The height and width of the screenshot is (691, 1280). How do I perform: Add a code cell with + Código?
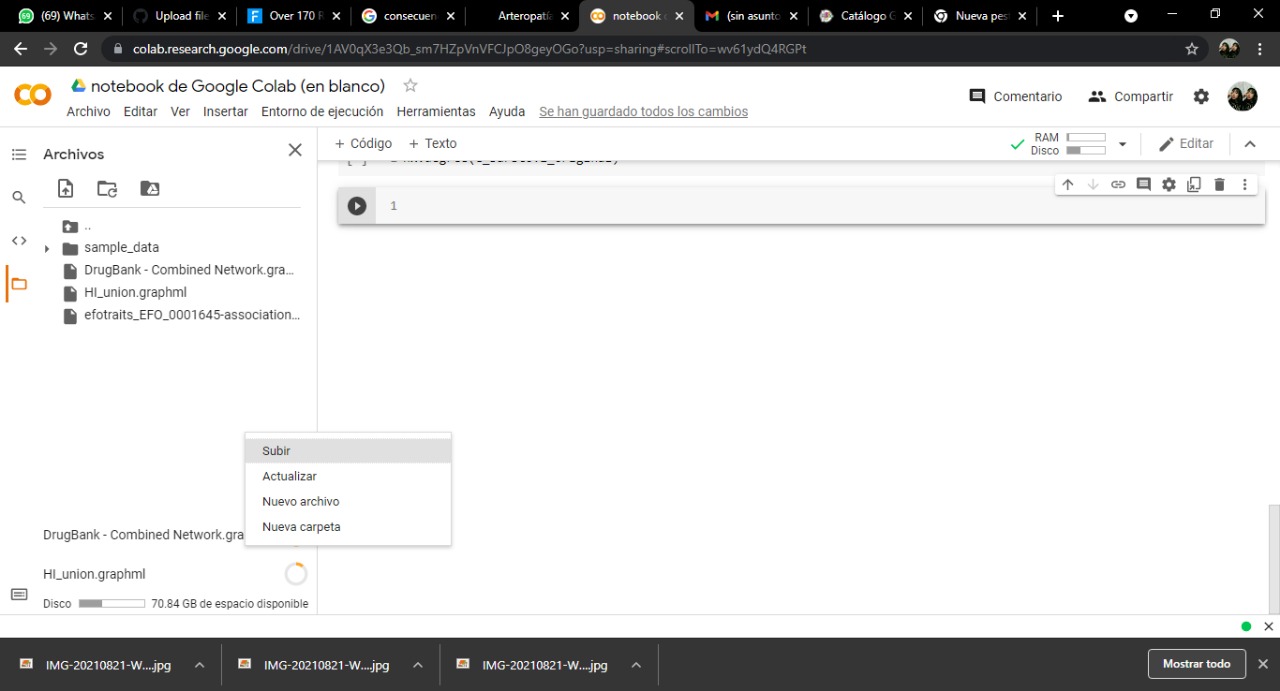363,143
